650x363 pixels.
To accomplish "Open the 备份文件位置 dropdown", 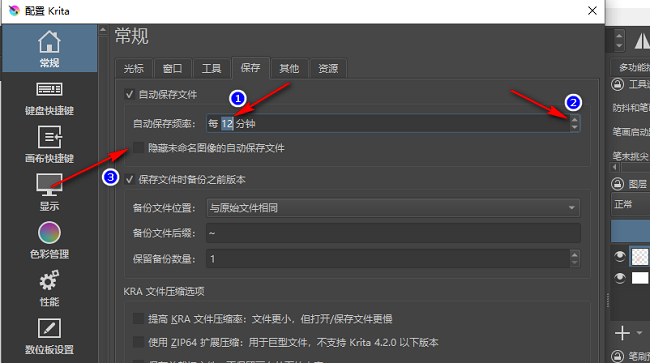I will [393, 208].
